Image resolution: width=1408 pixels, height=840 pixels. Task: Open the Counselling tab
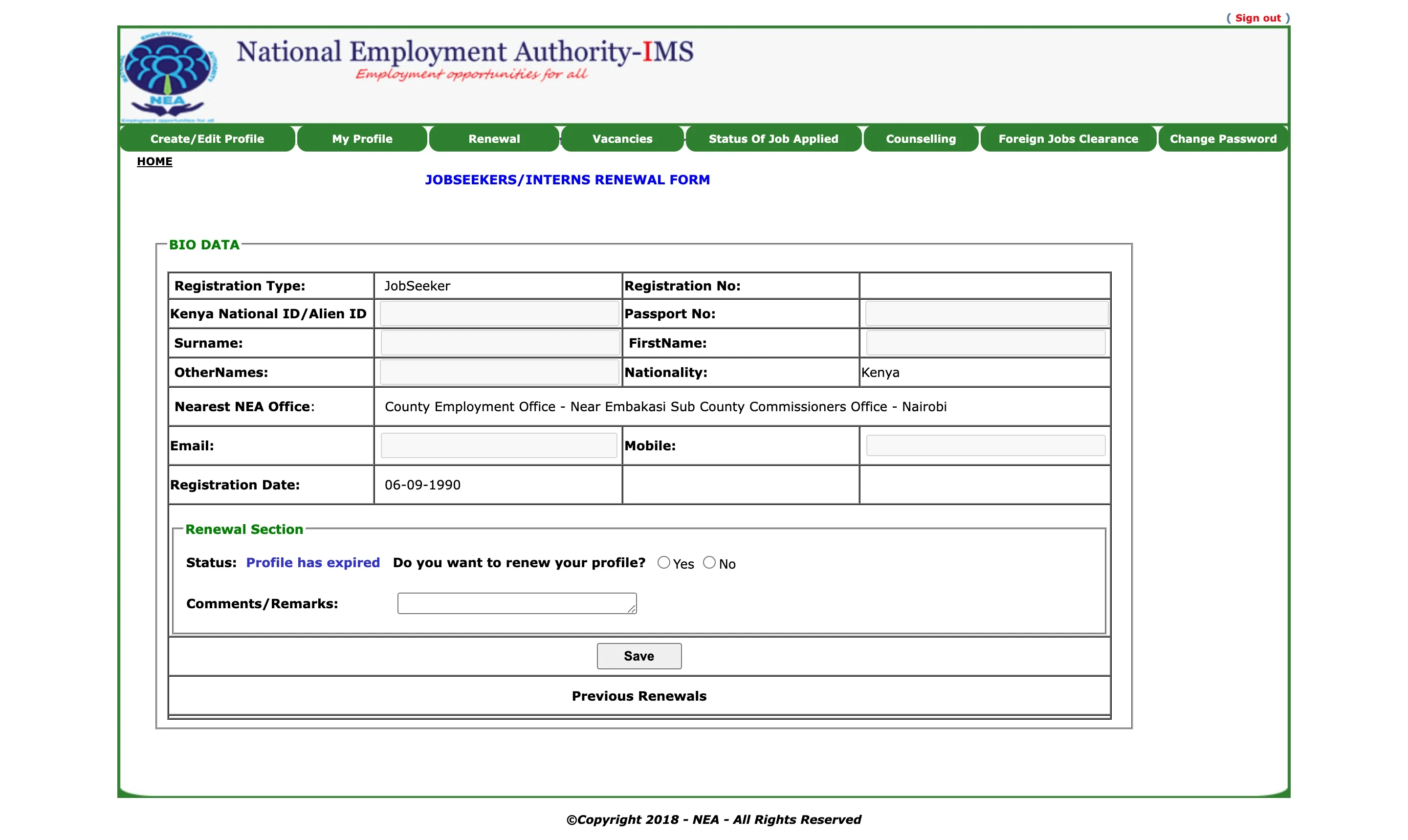(x=921, y=139)
